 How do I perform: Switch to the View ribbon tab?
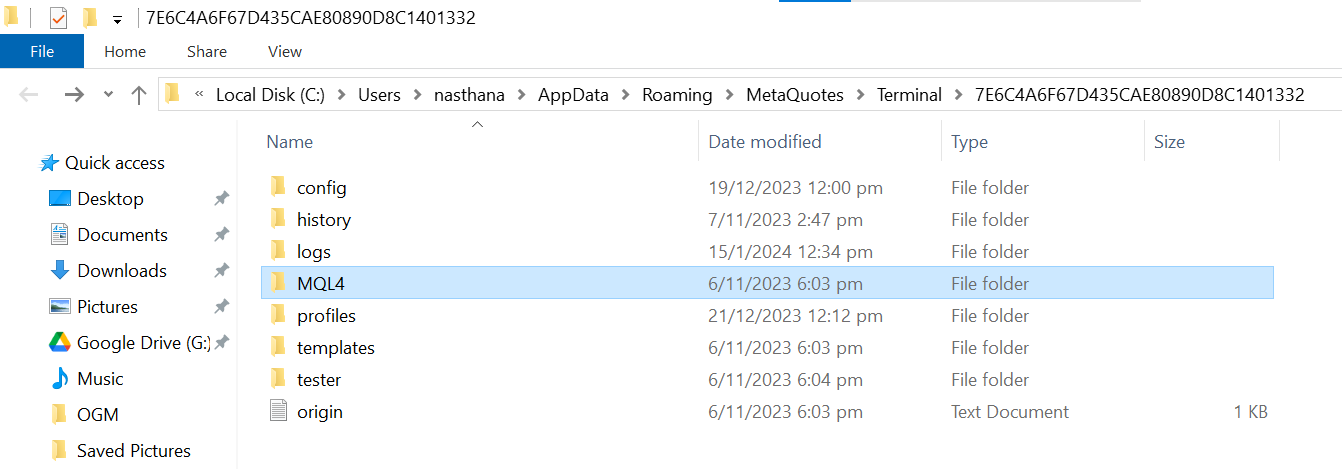(285, 51)
